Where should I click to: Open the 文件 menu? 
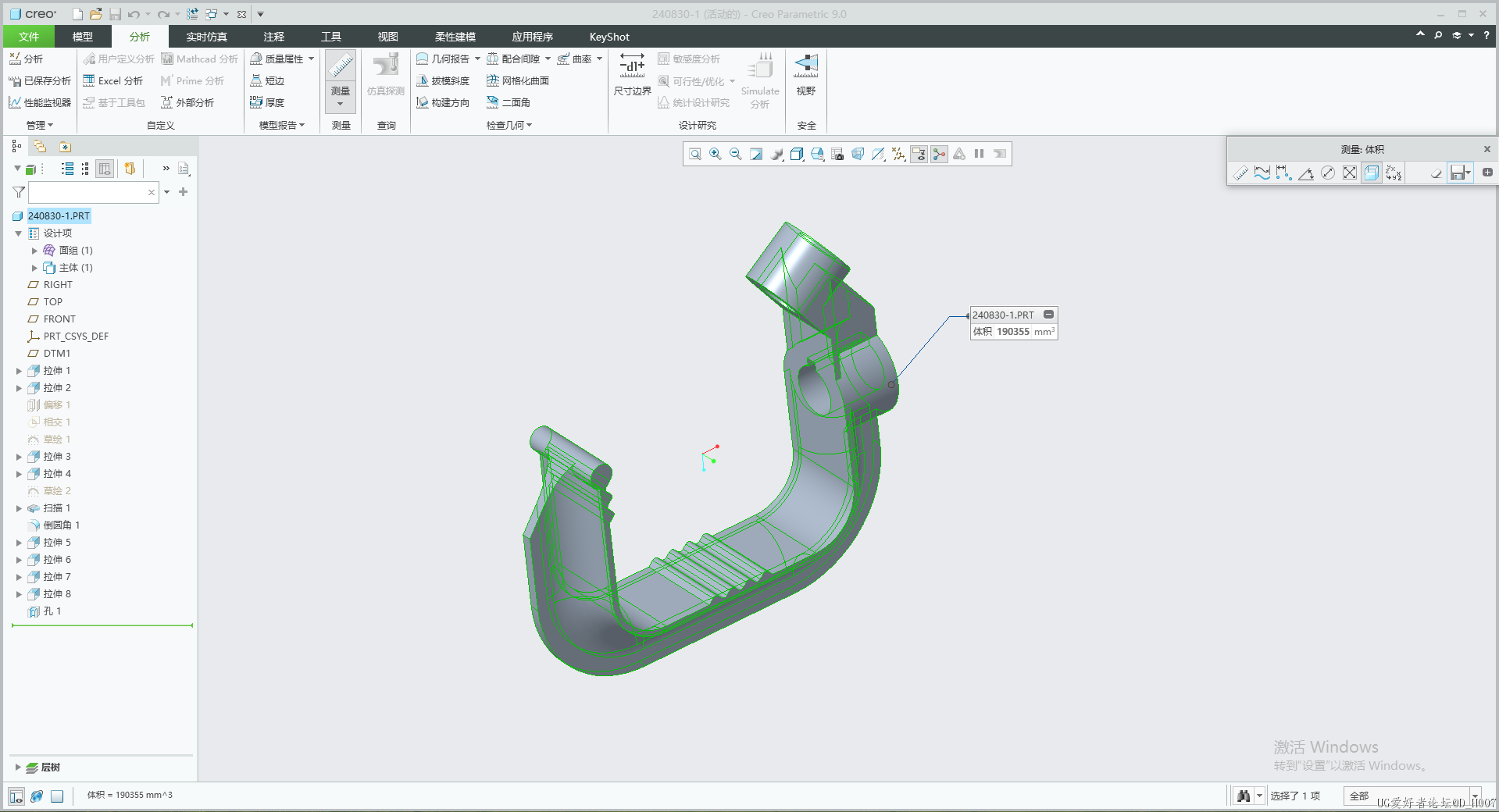[x=29, y=37]
